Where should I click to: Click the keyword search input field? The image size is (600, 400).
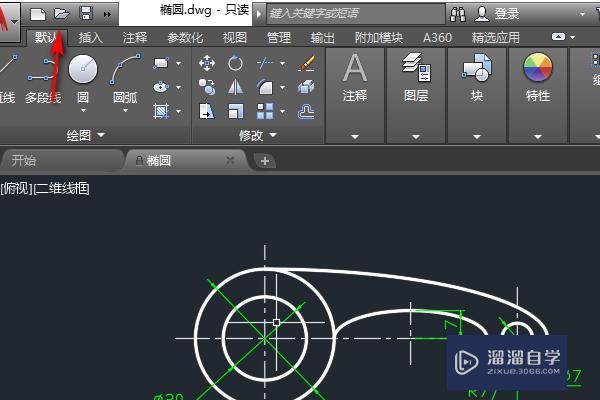coord(355,14)
